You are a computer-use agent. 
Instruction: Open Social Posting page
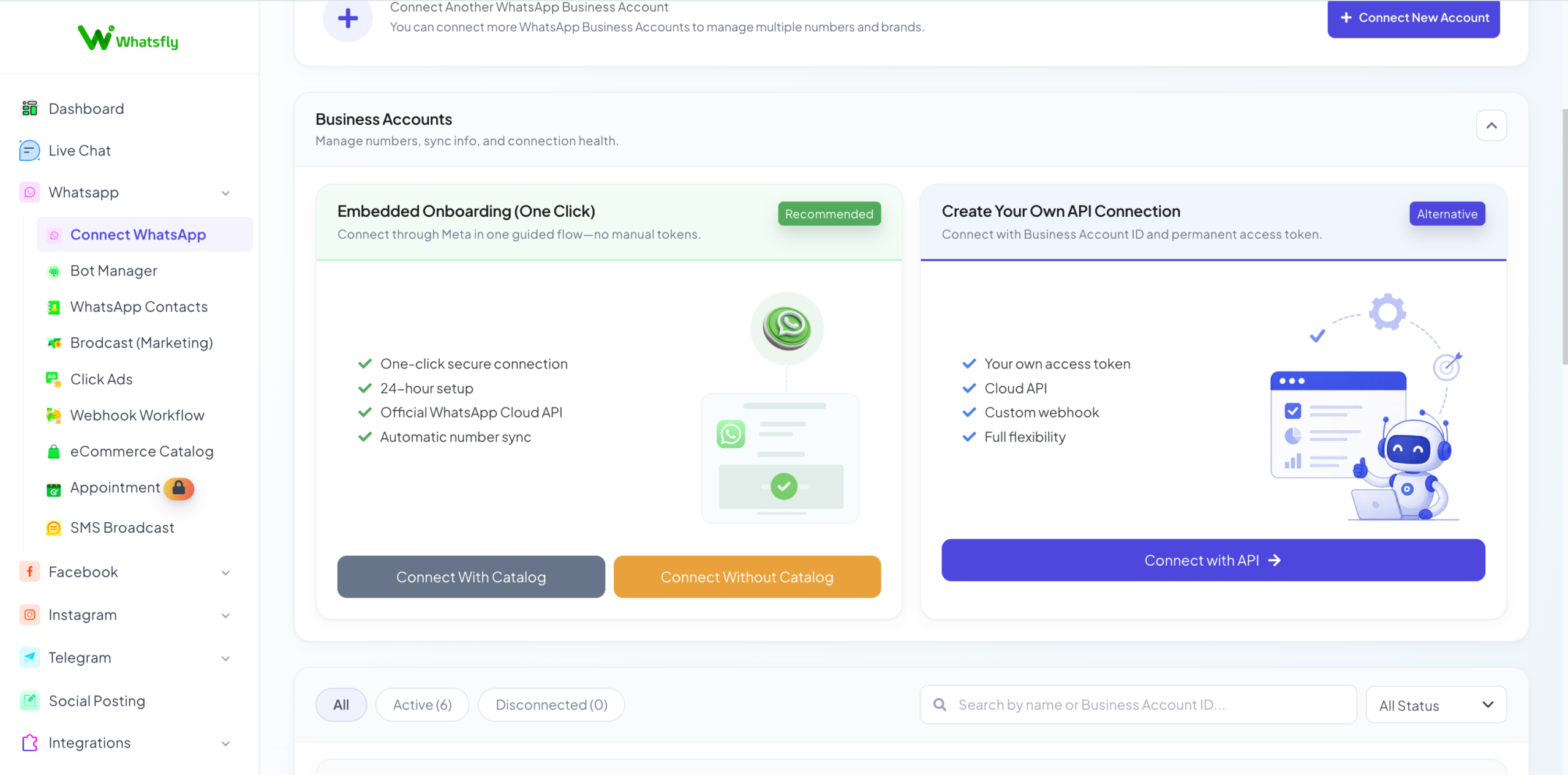tap(97, 701)
